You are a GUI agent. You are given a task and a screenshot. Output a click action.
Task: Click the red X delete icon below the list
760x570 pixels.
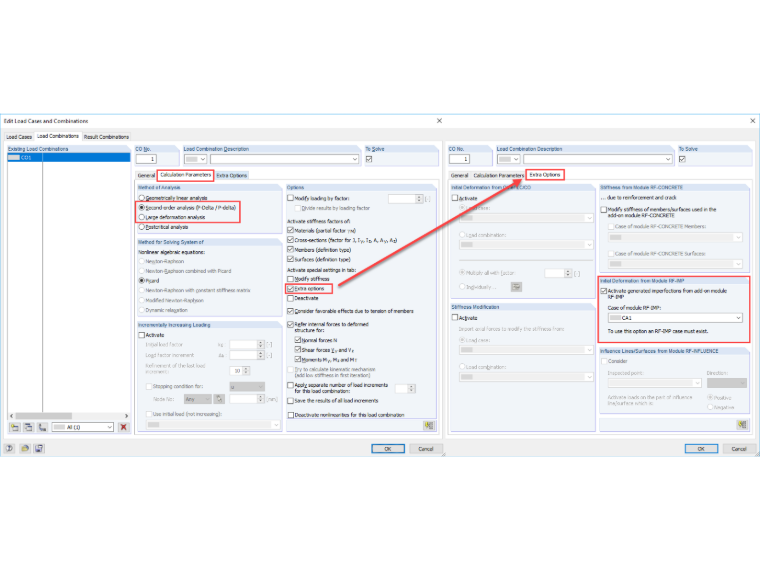coord(124,427)
